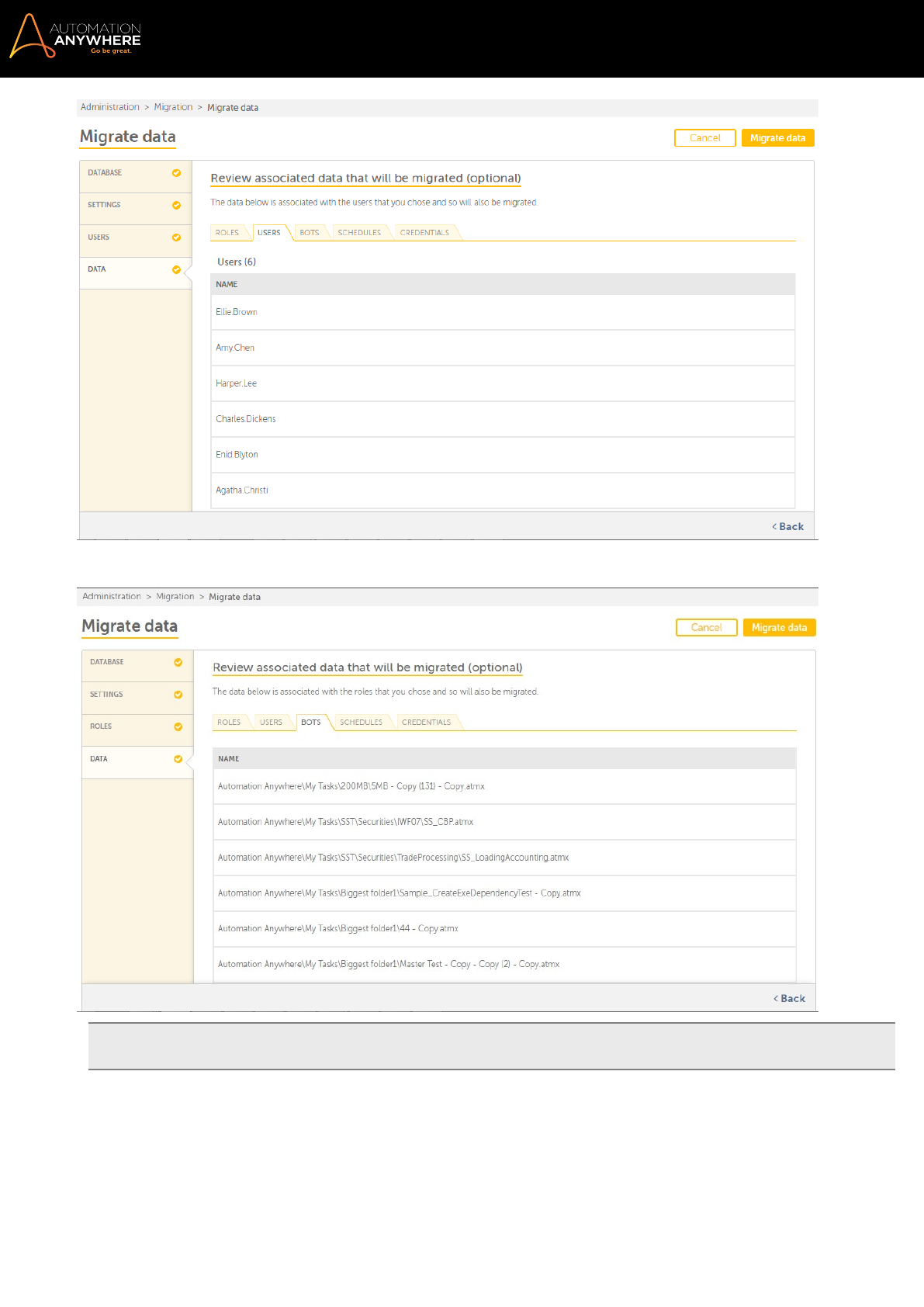Select user row Enid.Blyton
Image resolution: width=924 pixels, height=1307 pixels.
point(503,455)
